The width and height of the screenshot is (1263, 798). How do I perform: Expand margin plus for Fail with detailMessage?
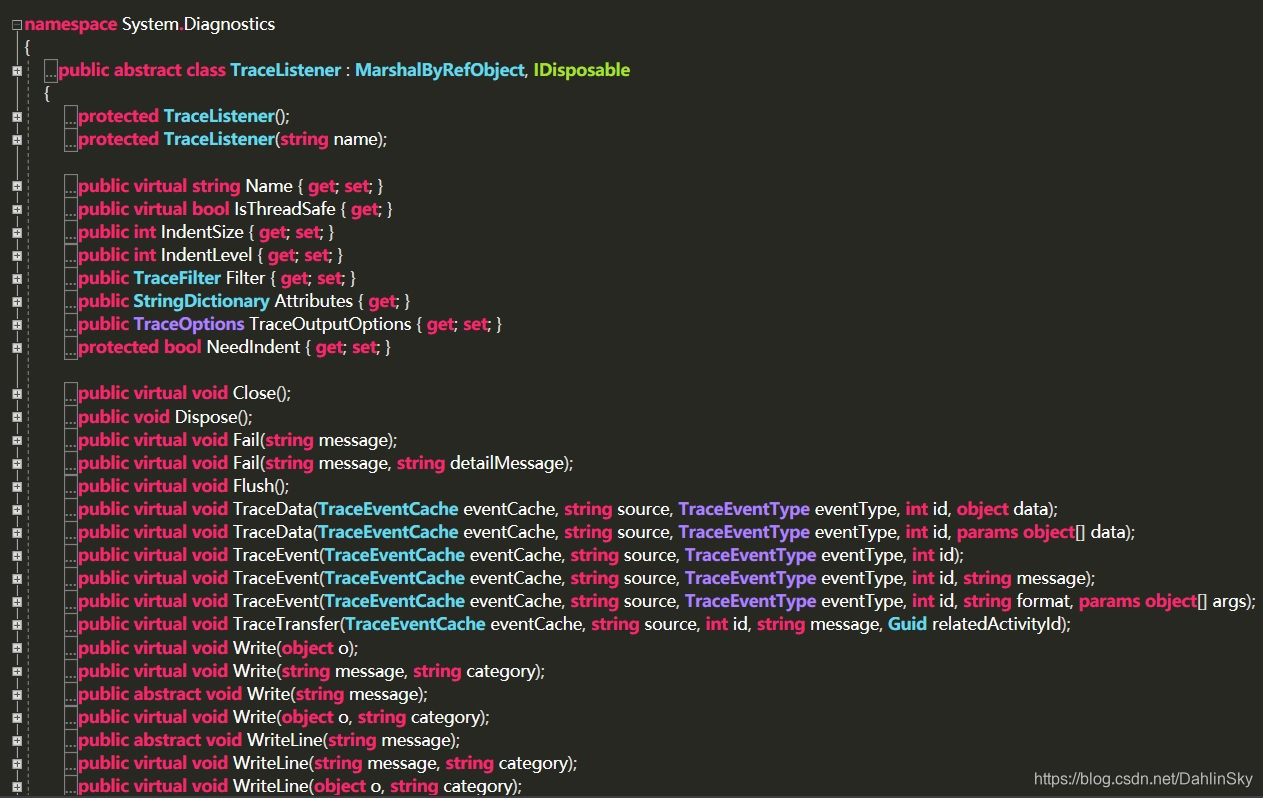pyautogui.click(x=17, y=463)
